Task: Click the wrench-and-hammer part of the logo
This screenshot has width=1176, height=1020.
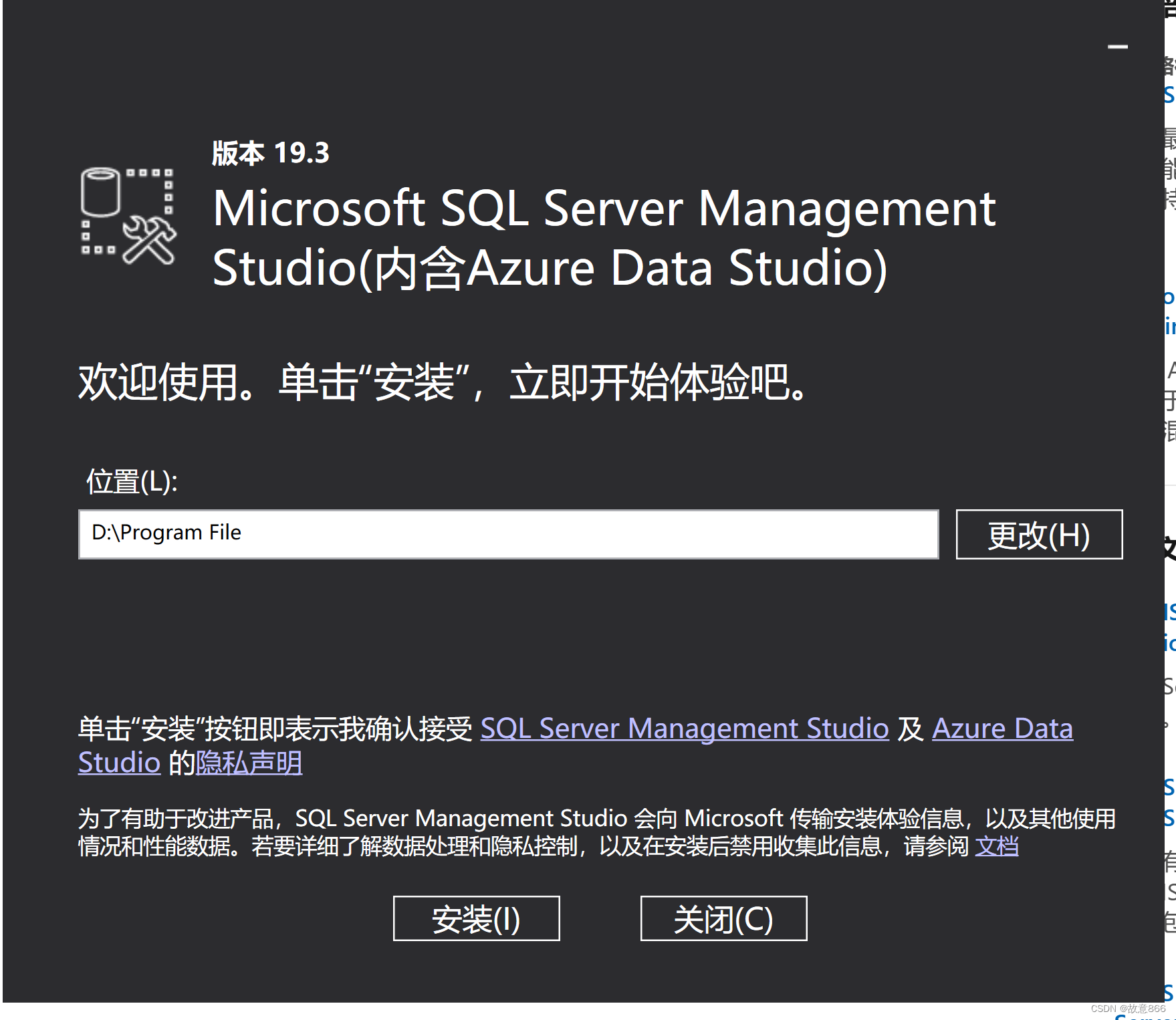Action: point(150,241)
